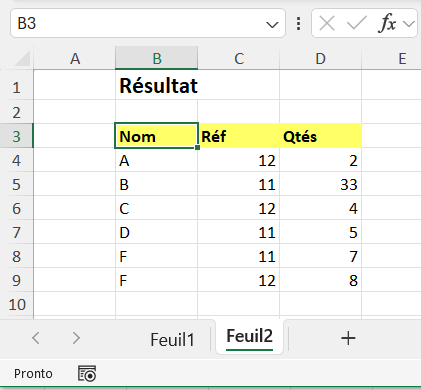Viewport: 421px width, 390px height.
Task: Click quantity cell showing 4
Action: pyautogui.click(x=321, y=208)
